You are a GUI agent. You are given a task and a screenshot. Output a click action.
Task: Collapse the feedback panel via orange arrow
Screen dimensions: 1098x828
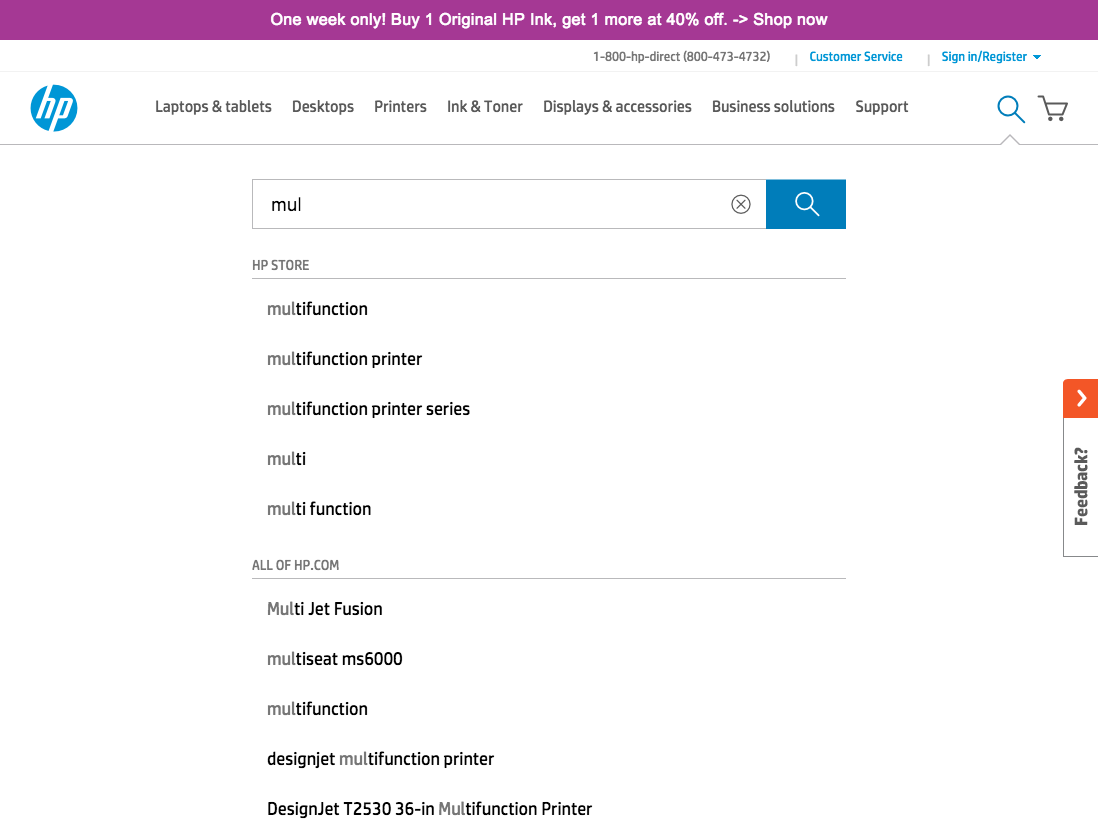pos(1080,398)
